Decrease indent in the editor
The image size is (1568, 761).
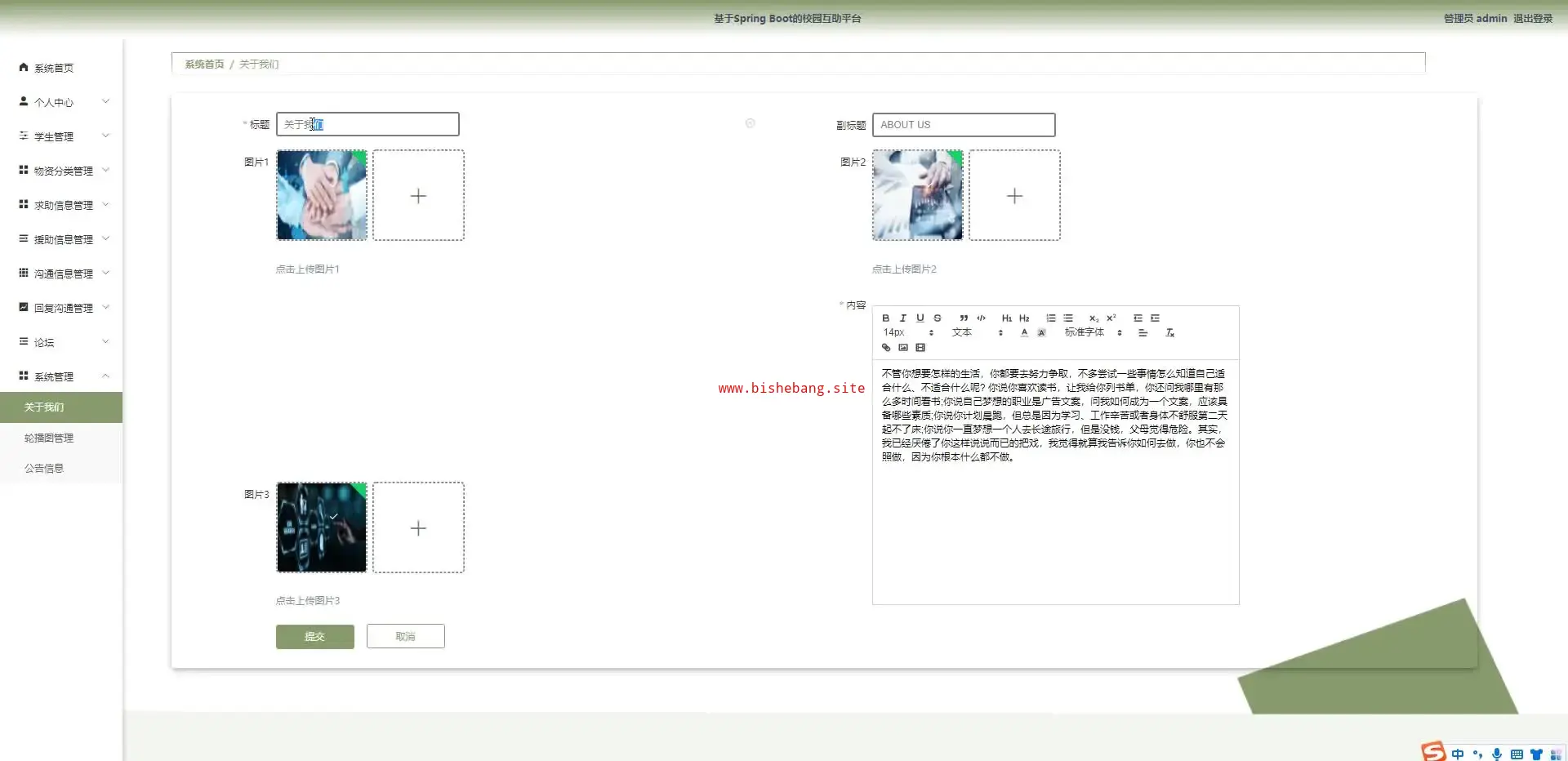tap(1138, 318)
